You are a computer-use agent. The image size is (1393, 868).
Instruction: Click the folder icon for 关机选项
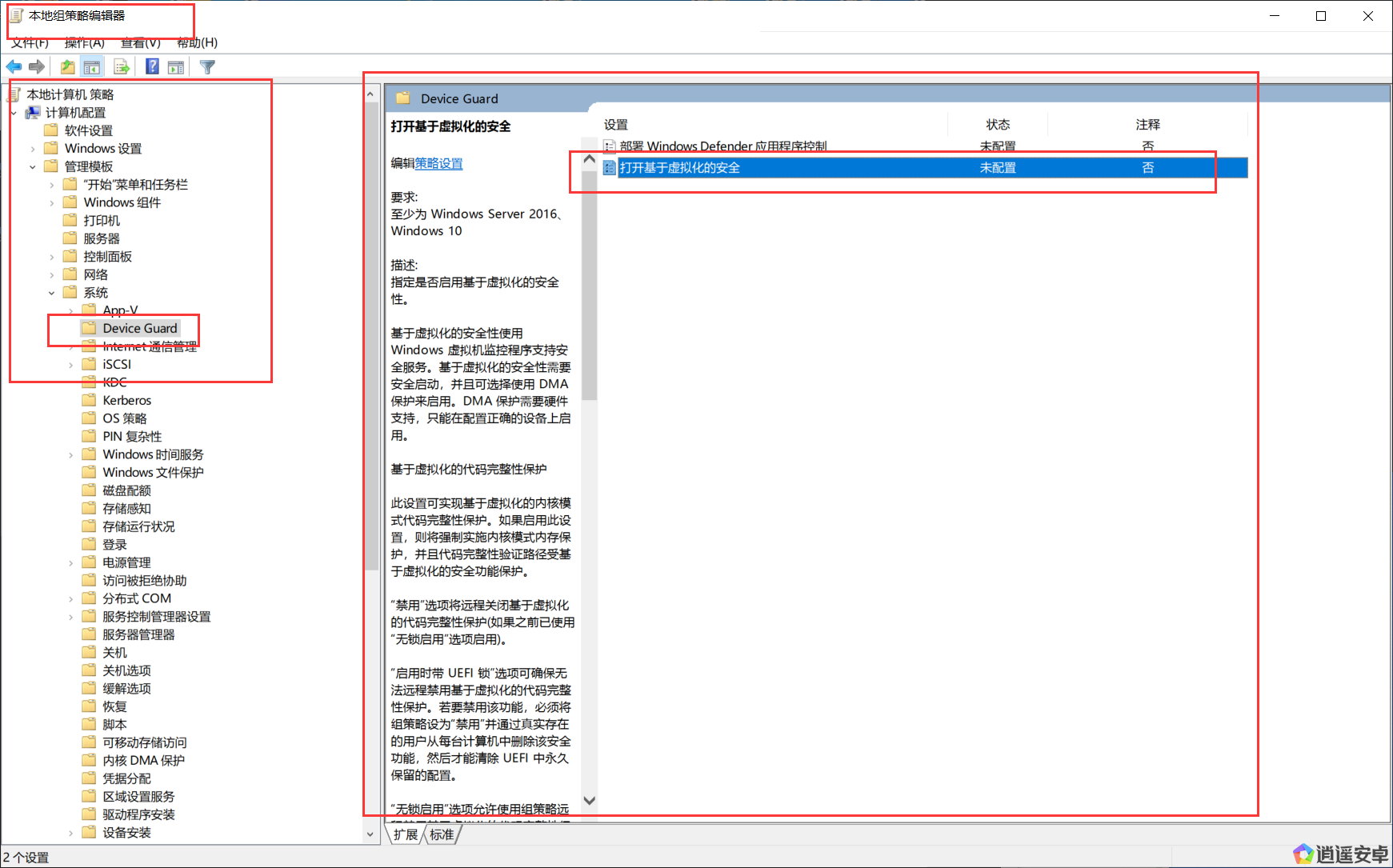[90, 670]
